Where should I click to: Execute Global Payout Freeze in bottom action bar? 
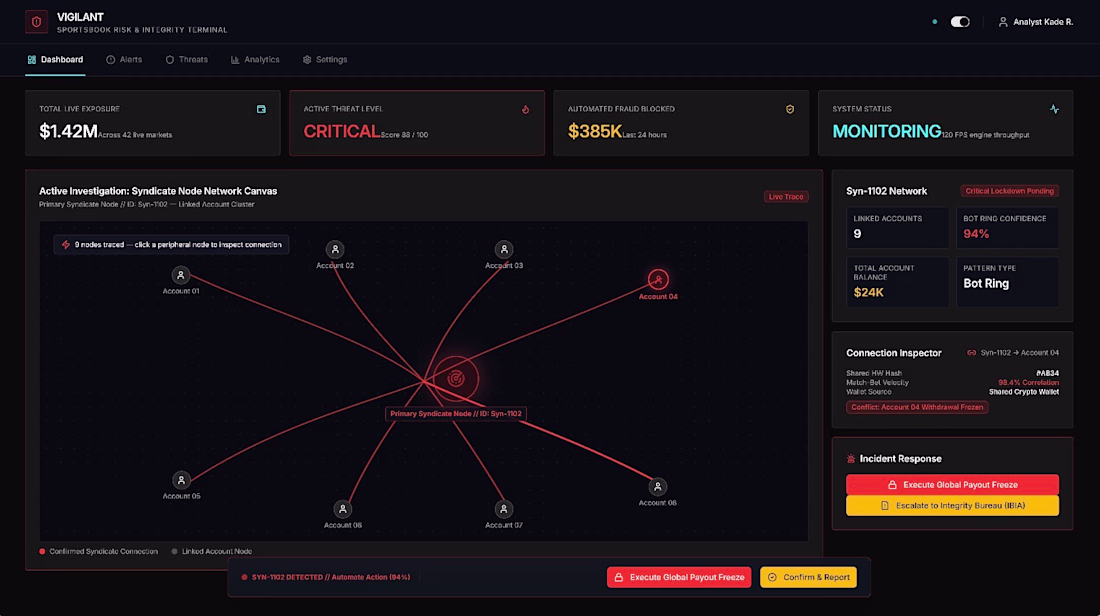point(679,577)
